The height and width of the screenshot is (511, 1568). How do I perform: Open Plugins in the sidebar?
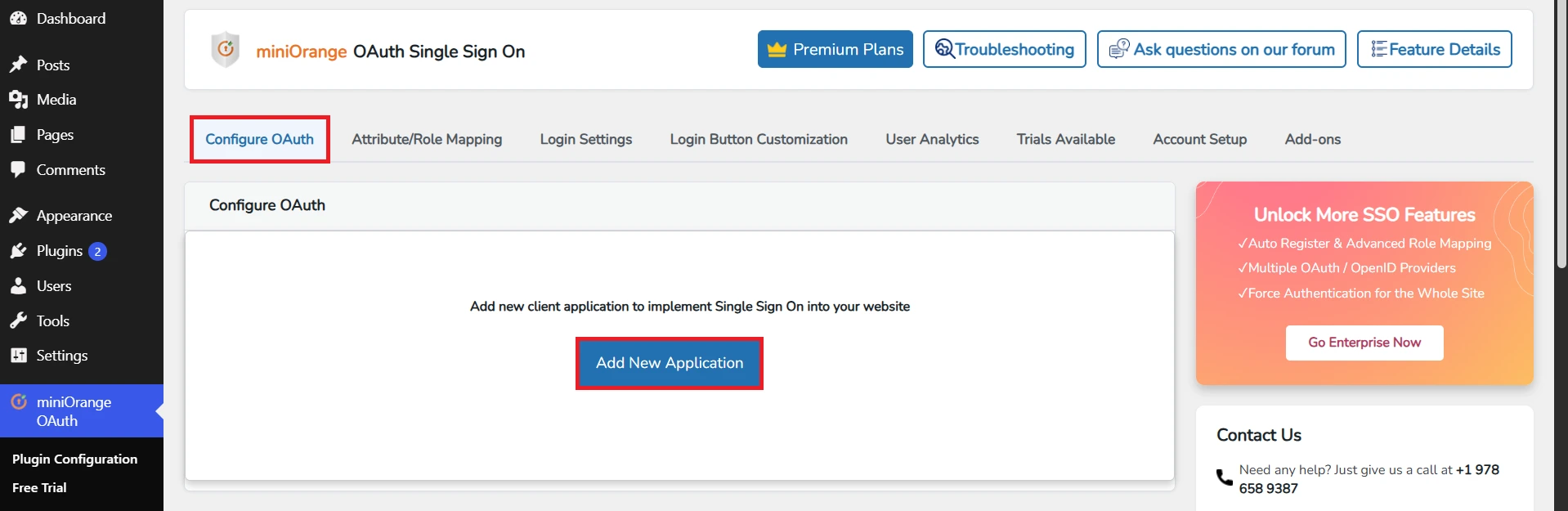(82, 251)
